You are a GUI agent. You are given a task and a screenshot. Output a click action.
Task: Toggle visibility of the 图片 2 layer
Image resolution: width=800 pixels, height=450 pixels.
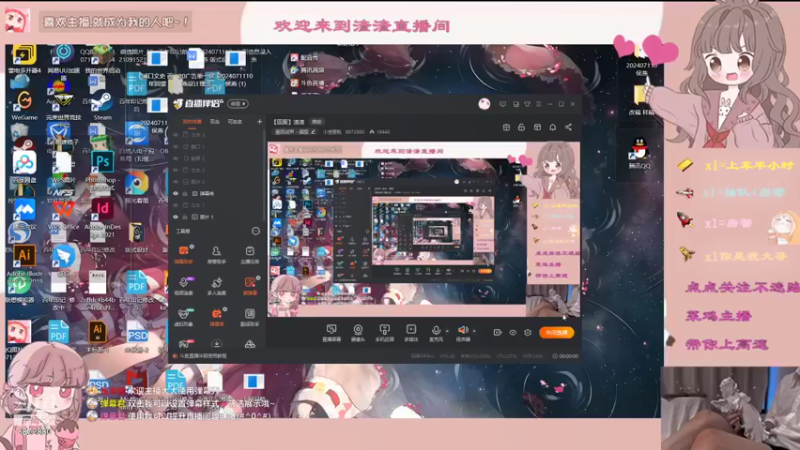[176, 182]
